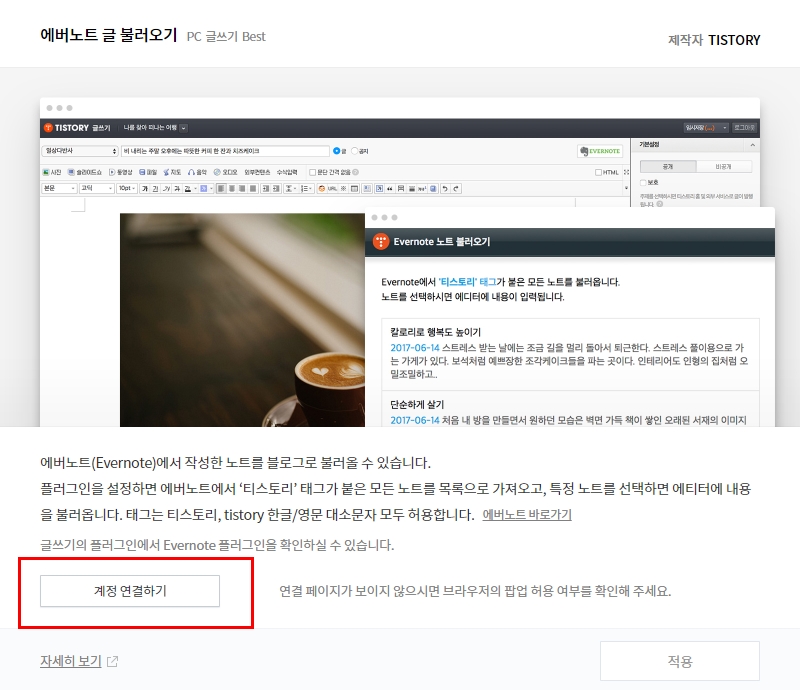Open the 본문 paragraph style dropdown

[59, 189]
